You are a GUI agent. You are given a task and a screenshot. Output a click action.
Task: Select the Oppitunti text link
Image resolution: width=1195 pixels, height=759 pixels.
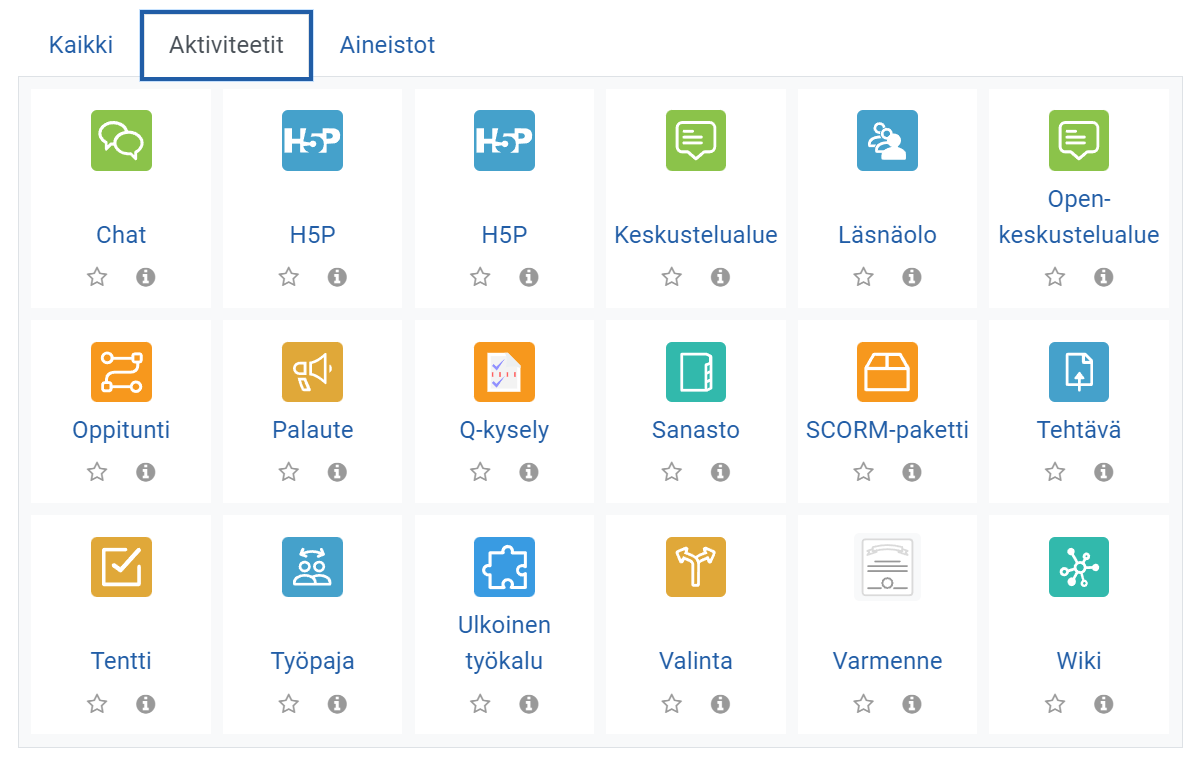(121, 431)
